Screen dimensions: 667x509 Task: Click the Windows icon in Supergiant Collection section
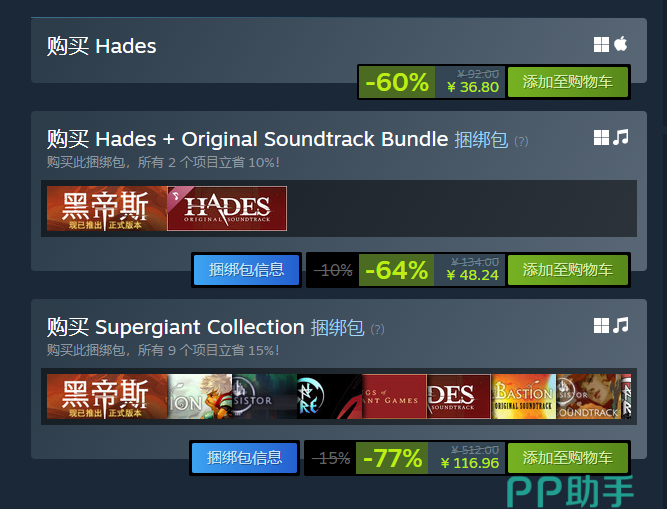pyautogui.click(x=601, y=325)
